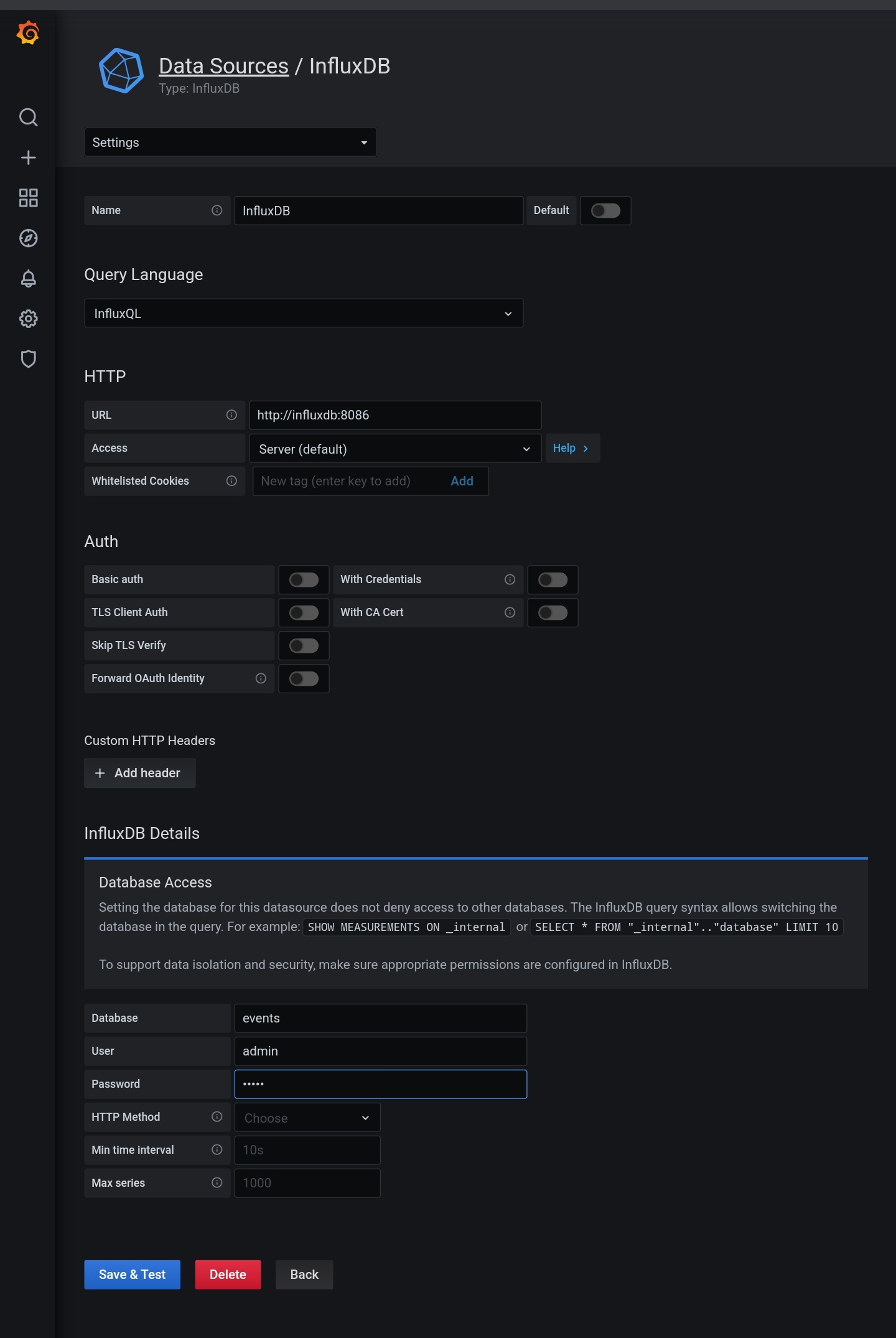Show info tooltip for Forward OAuth Identity
Viewport: 896px width, 1338px height.
pyautogui.click(x=261, y=678)
